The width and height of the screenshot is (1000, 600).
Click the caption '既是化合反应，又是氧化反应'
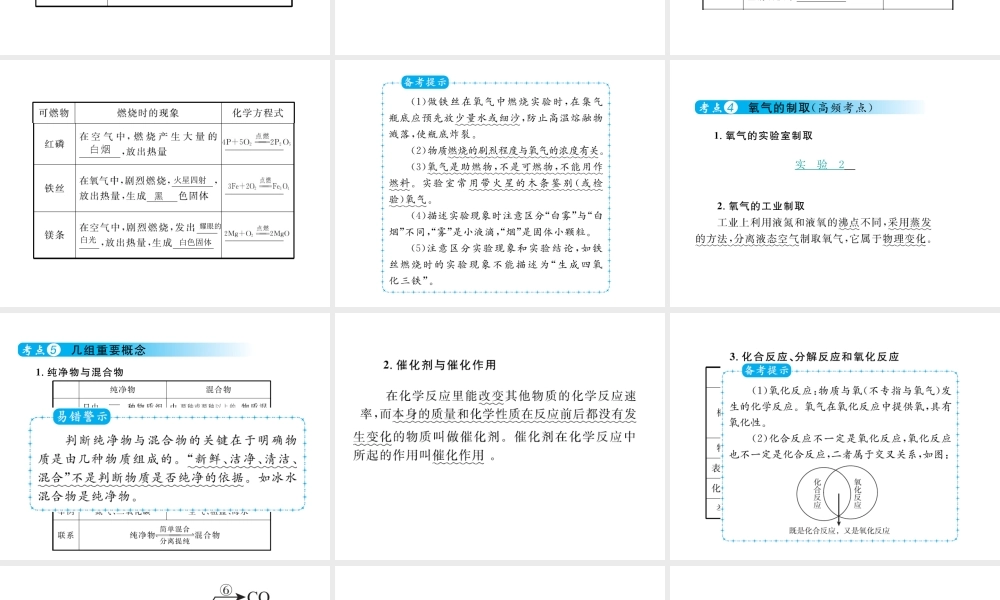(839, 530)
